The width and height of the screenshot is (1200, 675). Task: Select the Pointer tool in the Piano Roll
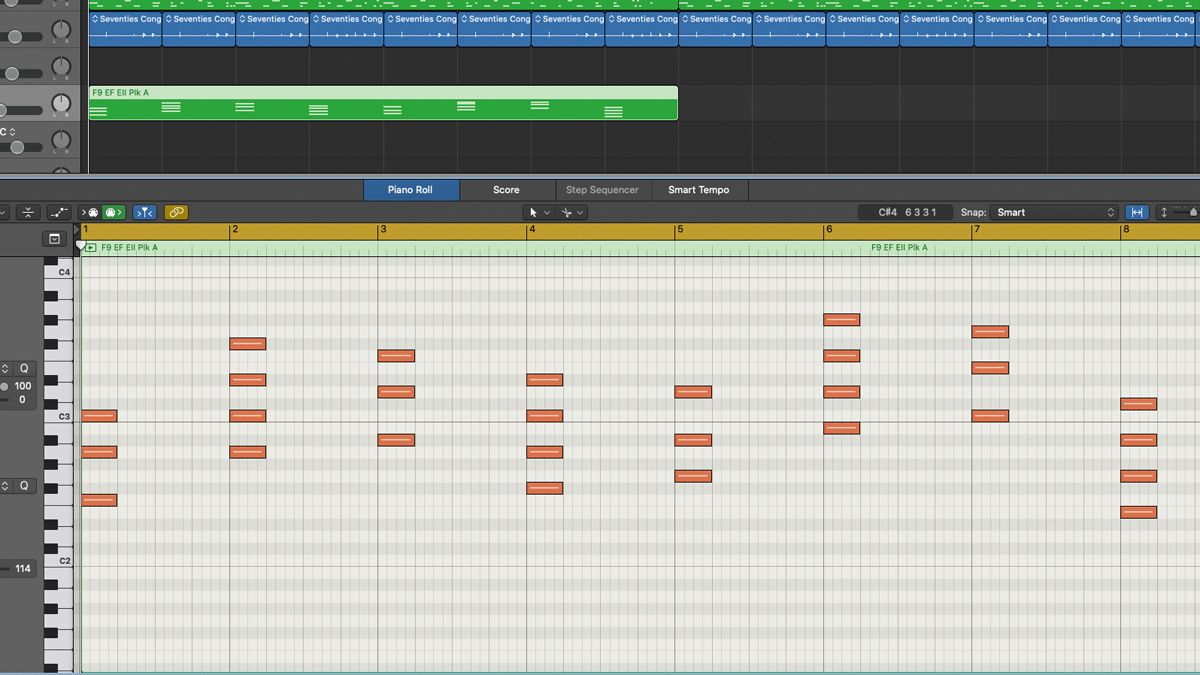(x=533, y=213)
